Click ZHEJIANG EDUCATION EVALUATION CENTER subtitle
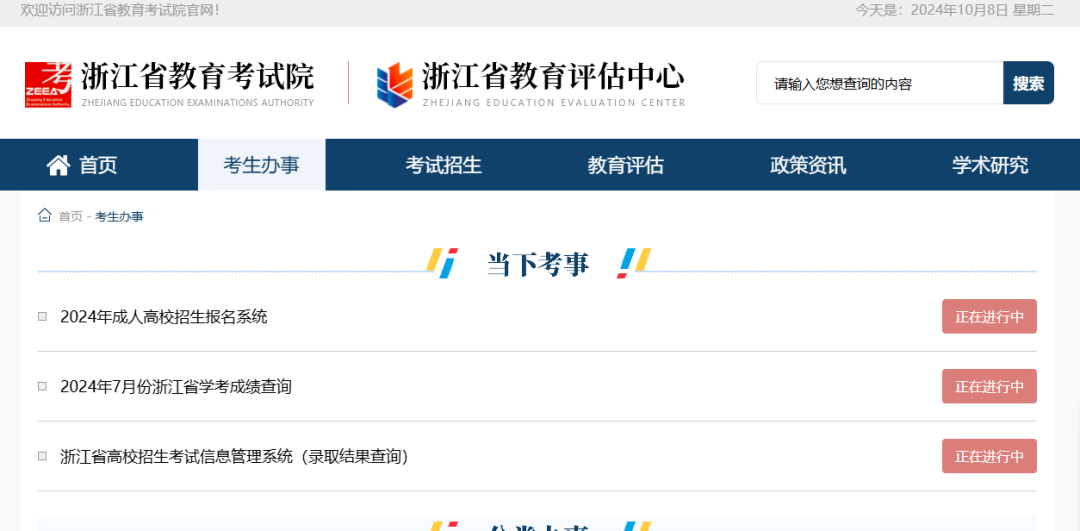This screenshot has height=531, width=1080. [x=554, y=103]
